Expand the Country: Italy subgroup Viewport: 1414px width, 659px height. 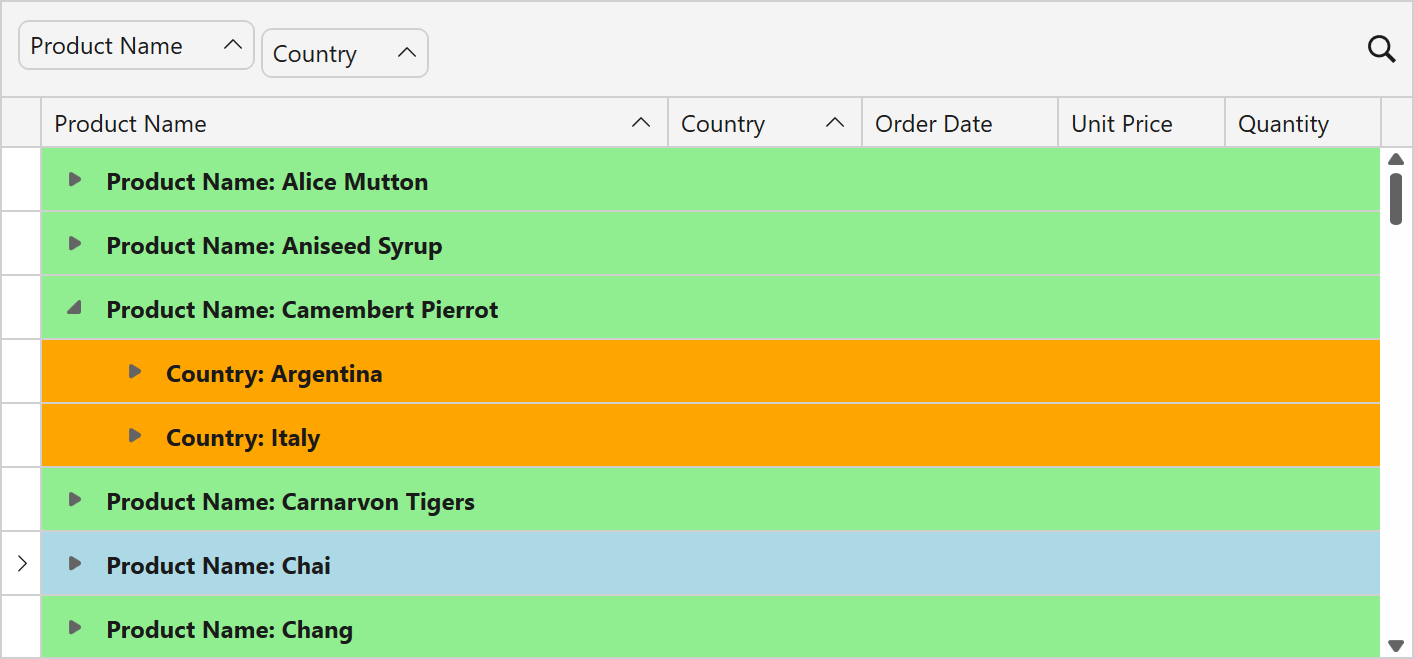point(135,436)
